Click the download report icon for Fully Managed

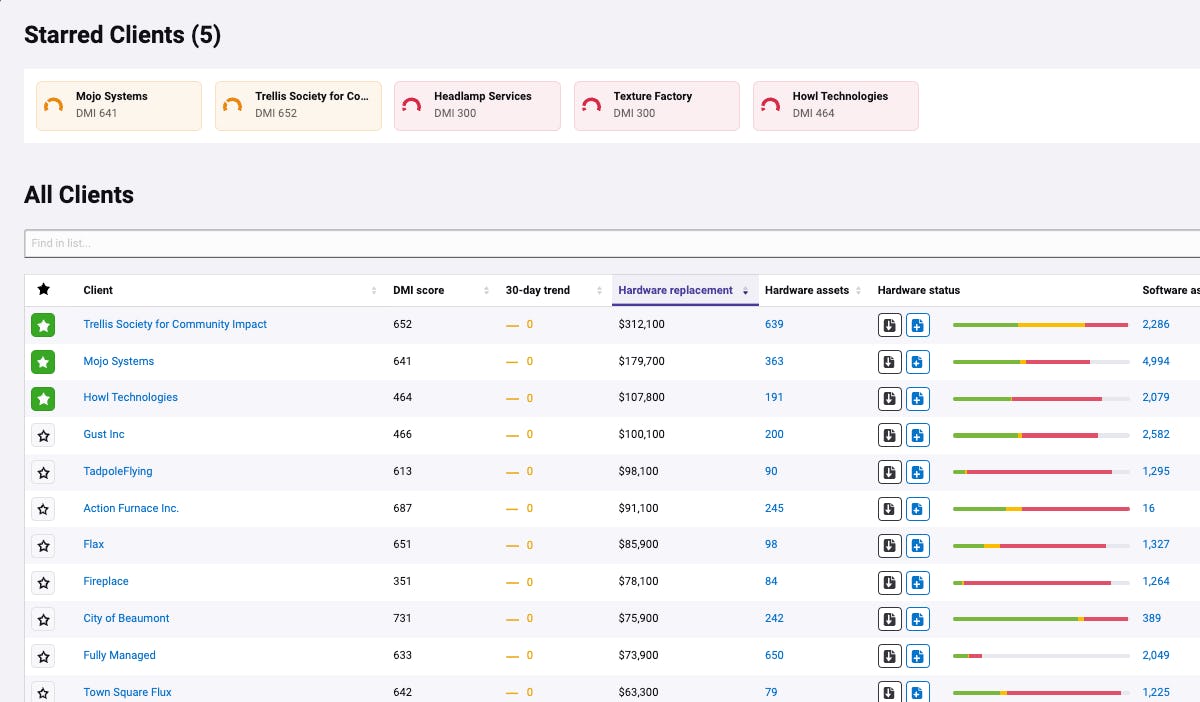pyautogui.click(x=889, y=656)
